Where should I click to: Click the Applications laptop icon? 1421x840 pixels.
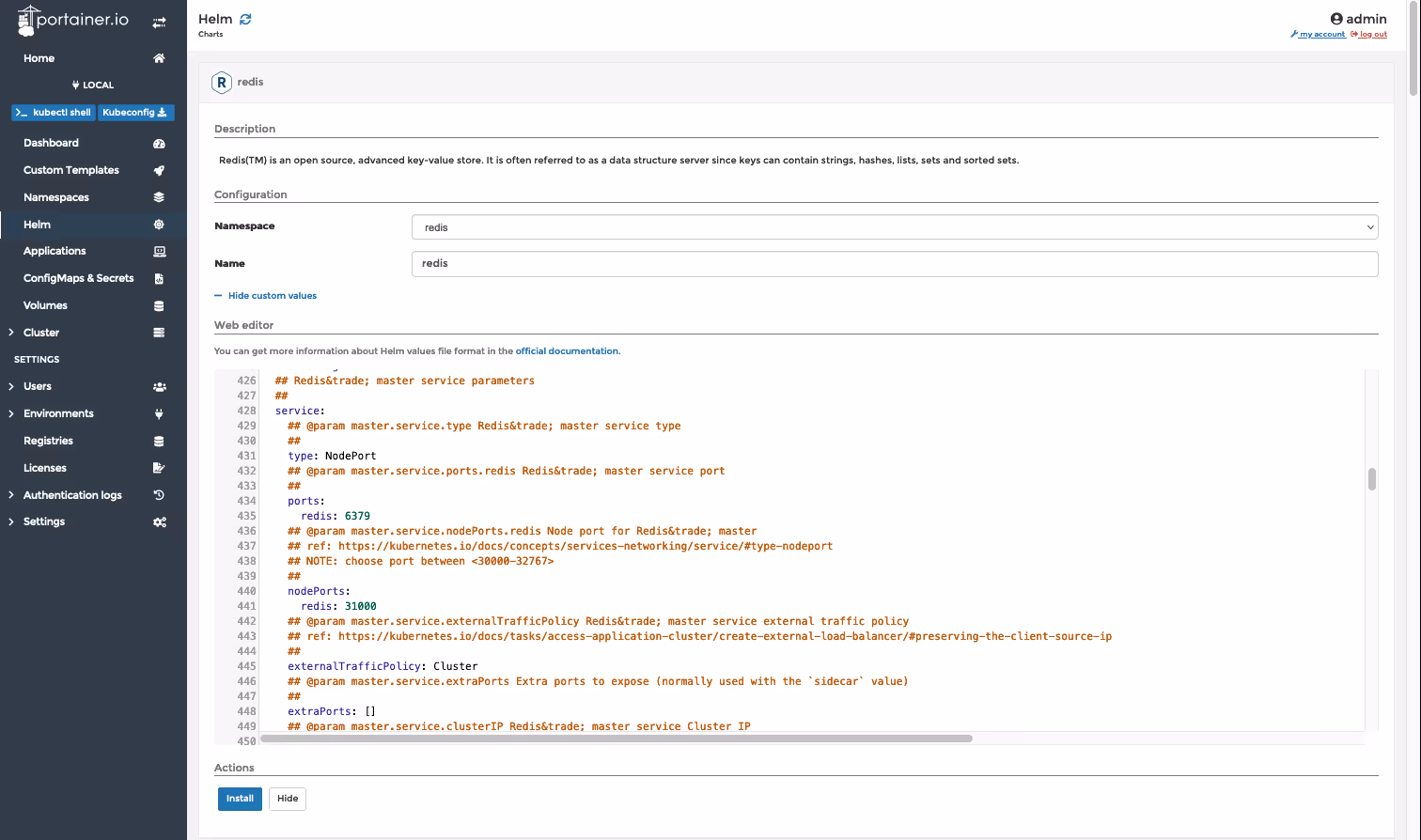point(159,252)
